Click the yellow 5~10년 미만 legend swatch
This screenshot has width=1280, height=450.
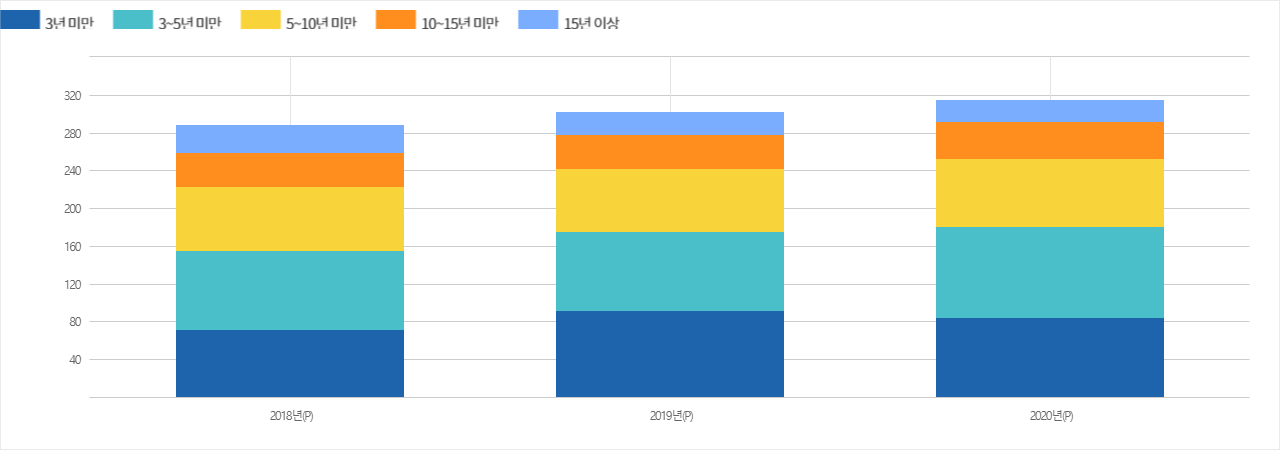pyautogui.click(x=261, y=20)
